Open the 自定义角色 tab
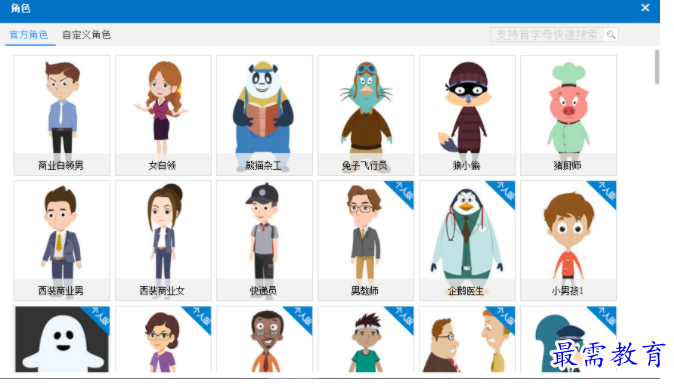This screenshot has width=674, height=386. pos(86,35)
